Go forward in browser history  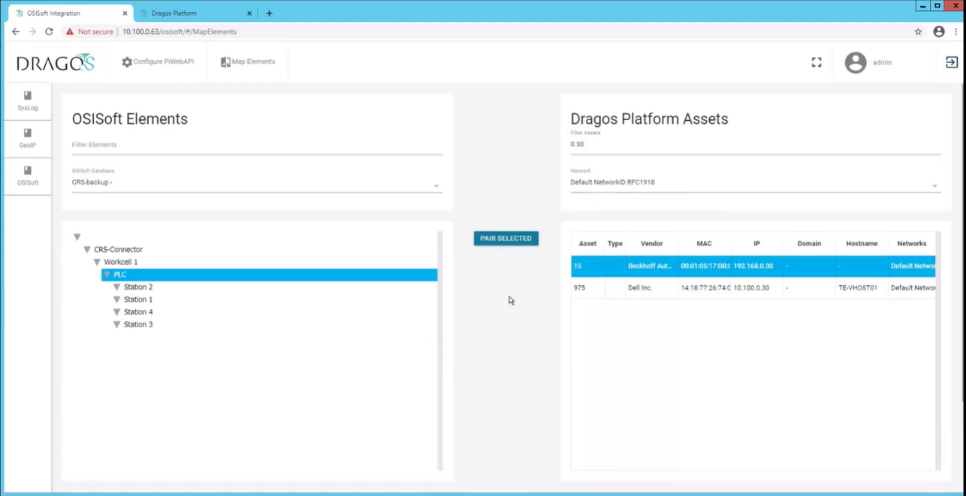pos(33,31)
